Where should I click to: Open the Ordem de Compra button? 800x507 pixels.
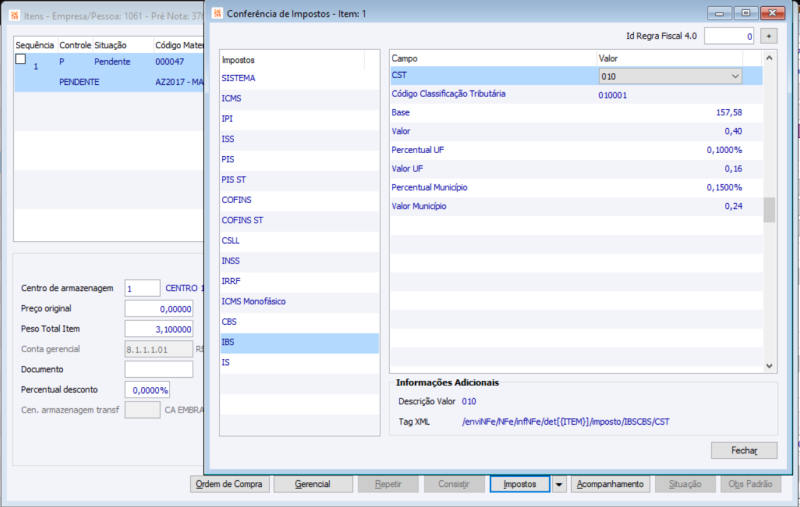229,484
